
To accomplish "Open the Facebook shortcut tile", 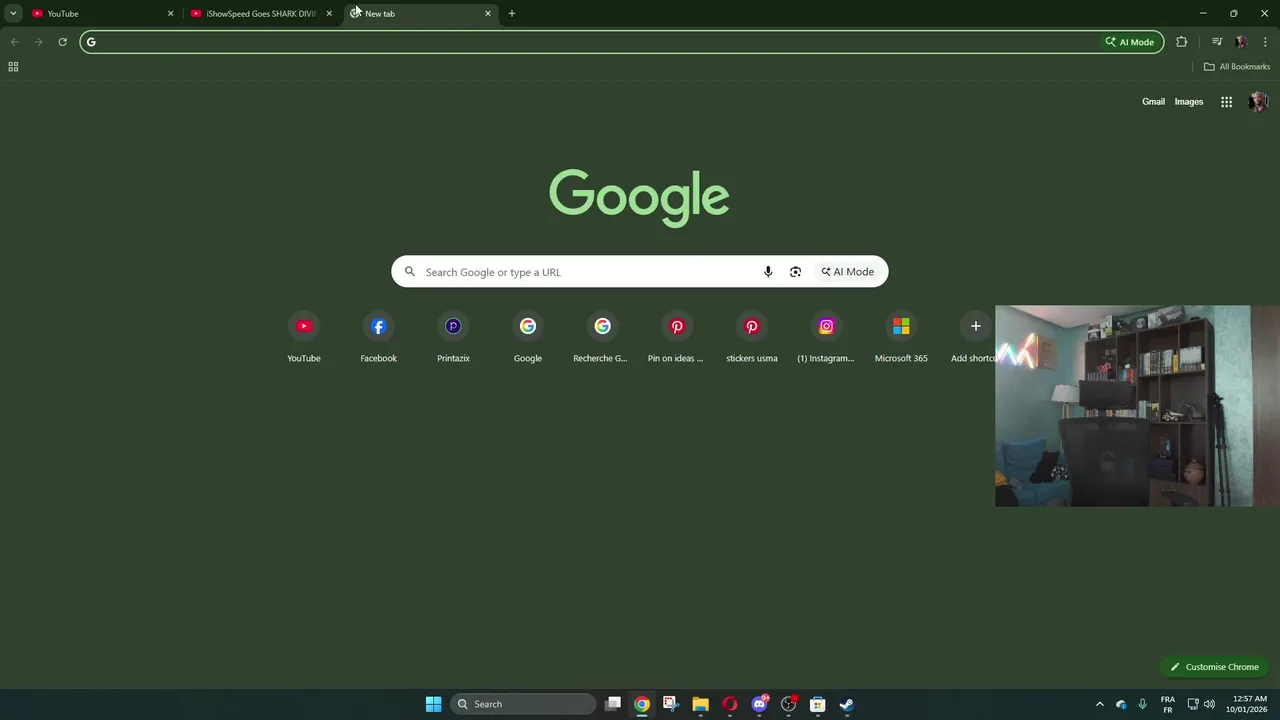I will coord(378,337).
